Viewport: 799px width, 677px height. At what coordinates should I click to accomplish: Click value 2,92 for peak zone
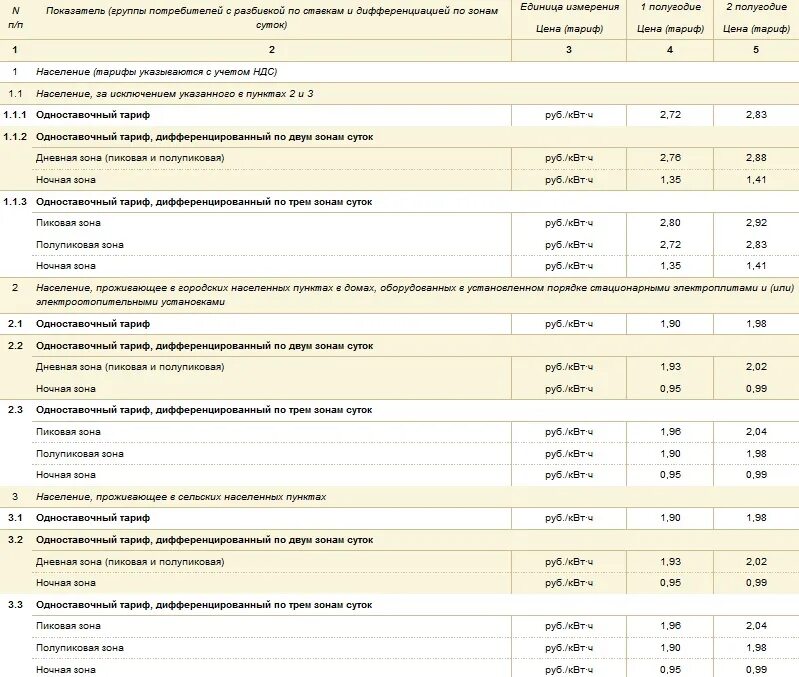(756, 223)
